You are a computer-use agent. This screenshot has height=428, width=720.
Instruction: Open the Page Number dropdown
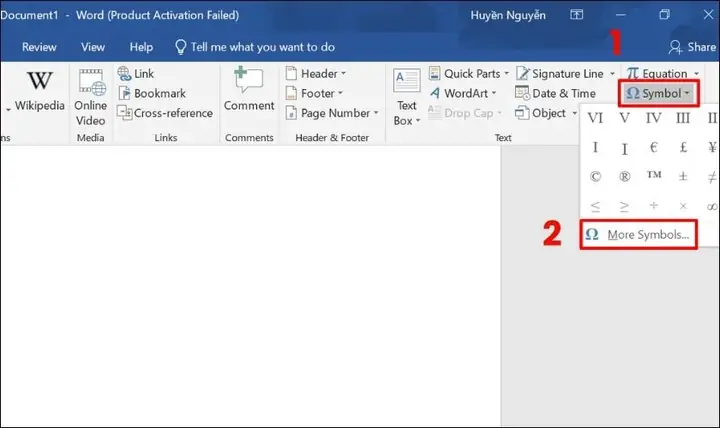[332, 113]
